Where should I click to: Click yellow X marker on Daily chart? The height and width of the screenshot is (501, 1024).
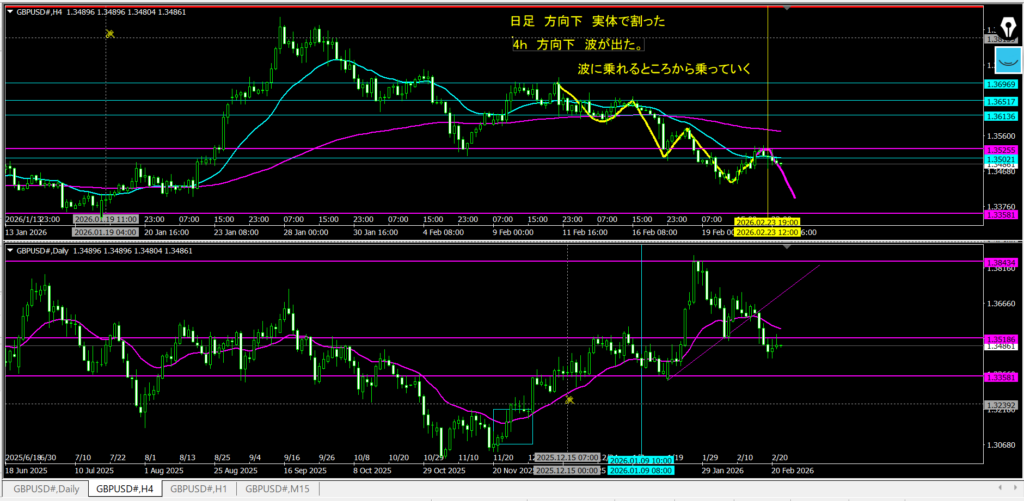coord(569,400)
